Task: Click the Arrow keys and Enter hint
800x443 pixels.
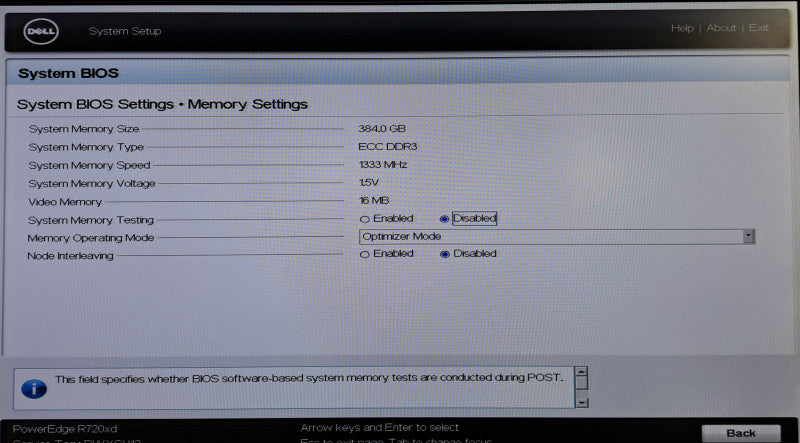Action: coord(380,428)
